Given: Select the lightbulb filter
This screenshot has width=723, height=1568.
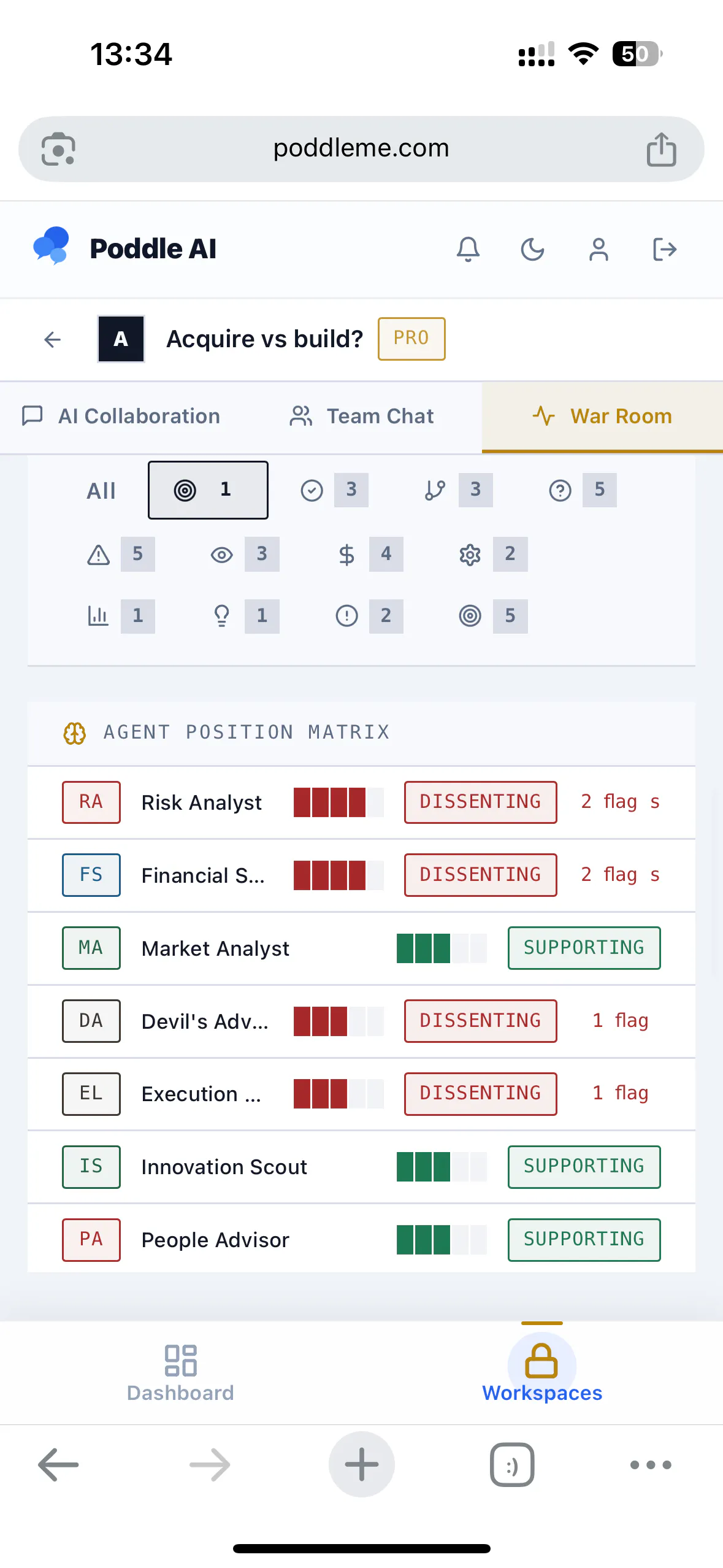Looking at the screenshot, I should [x=244, y=616].
